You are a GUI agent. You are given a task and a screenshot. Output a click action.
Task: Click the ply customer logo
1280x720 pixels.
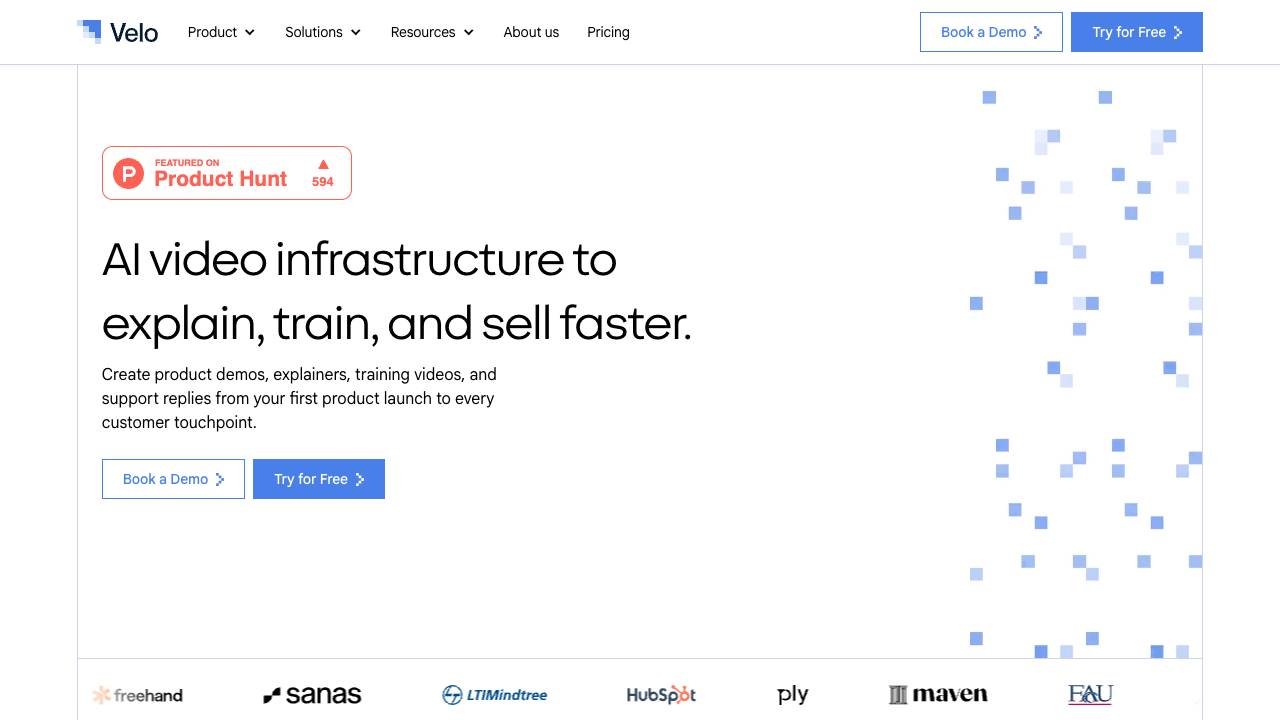click(x=792, y=695)
